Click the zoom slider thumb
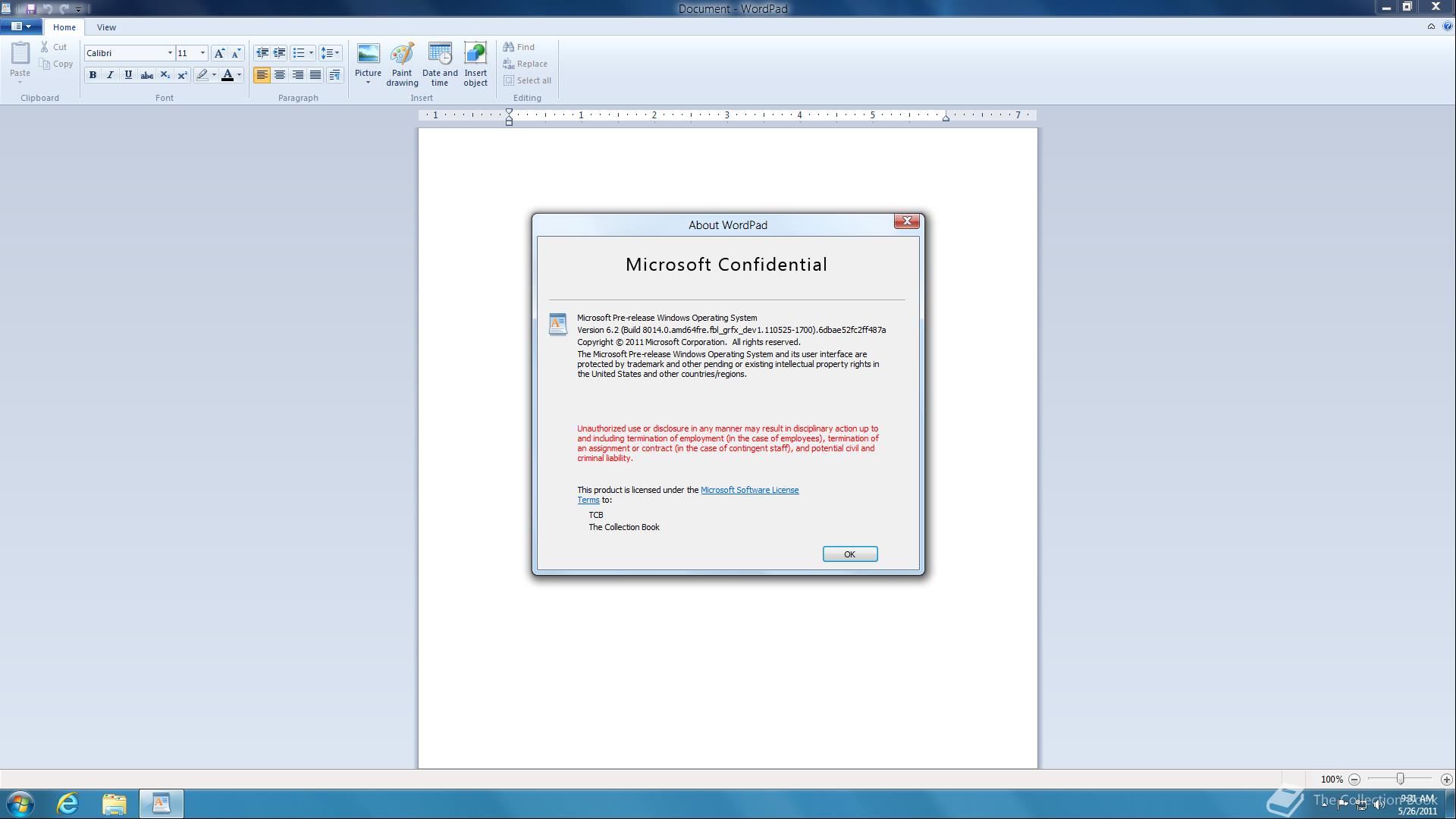 point(1401,779)
